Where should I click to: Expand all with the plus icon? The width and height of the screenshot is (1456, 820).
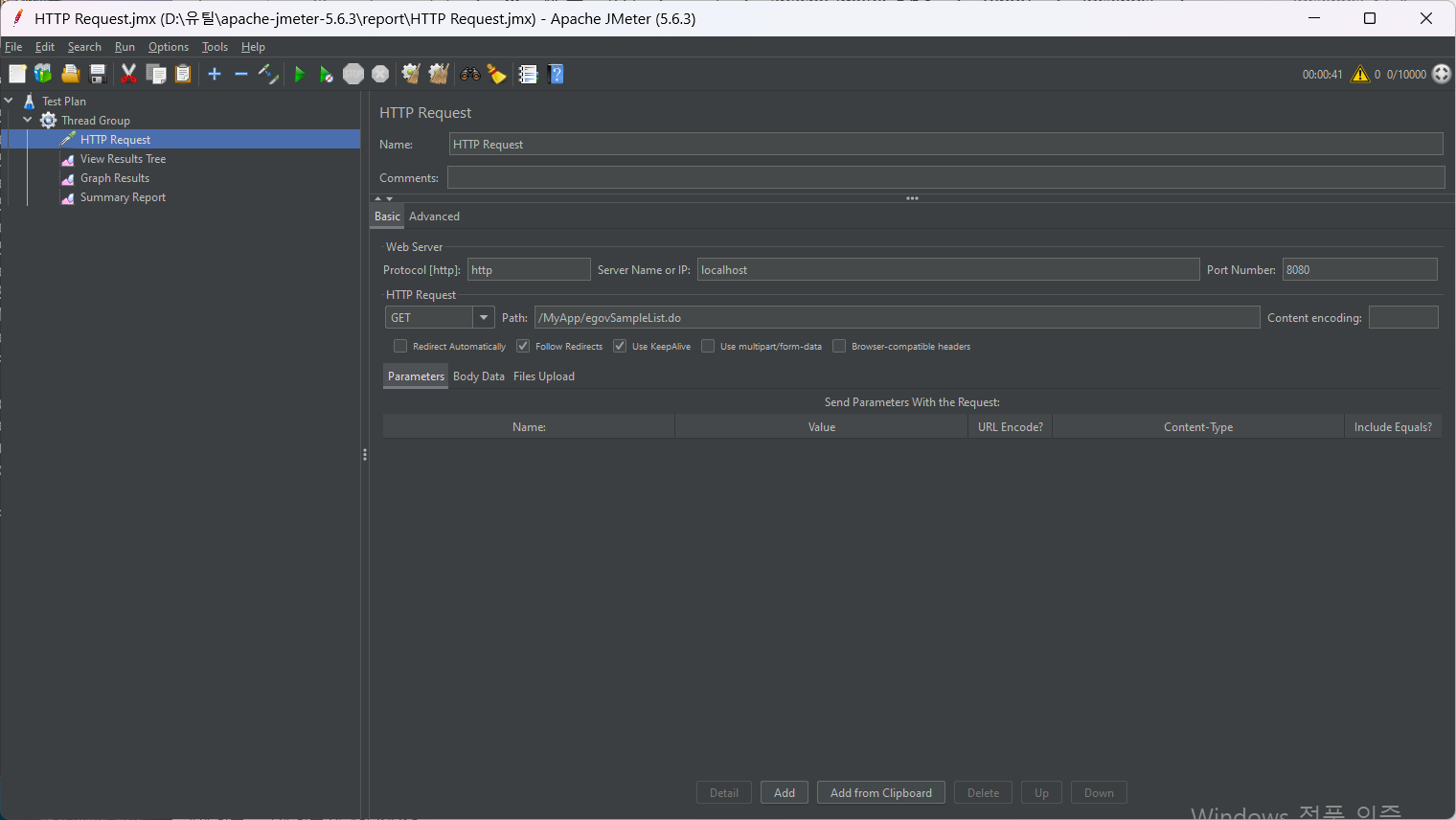coord(215,74)
